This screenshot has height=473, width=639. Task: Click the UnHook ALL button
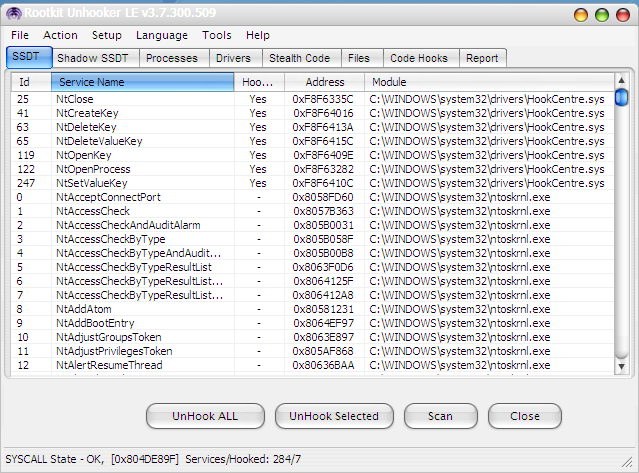point(205,416)
